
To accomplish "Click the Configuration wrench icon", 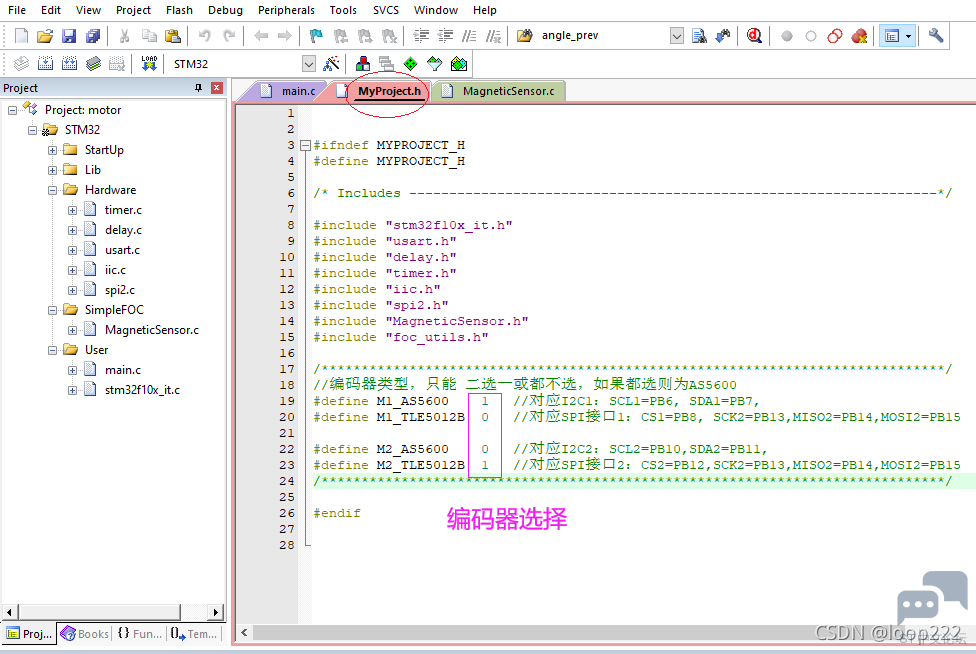I will pos(936,36).
